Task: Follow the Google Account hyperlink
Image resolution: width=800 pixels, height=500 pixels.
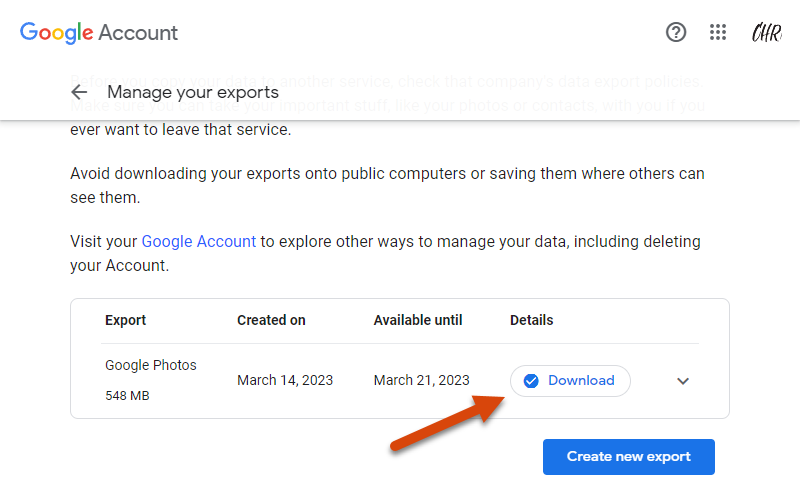Action: [199, 241]
